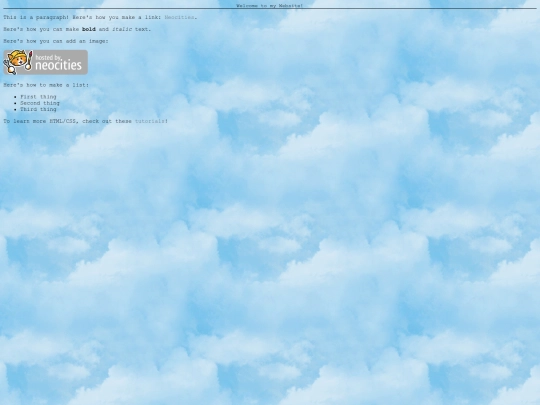Click the italic word in the paragraph

point(122,29)
